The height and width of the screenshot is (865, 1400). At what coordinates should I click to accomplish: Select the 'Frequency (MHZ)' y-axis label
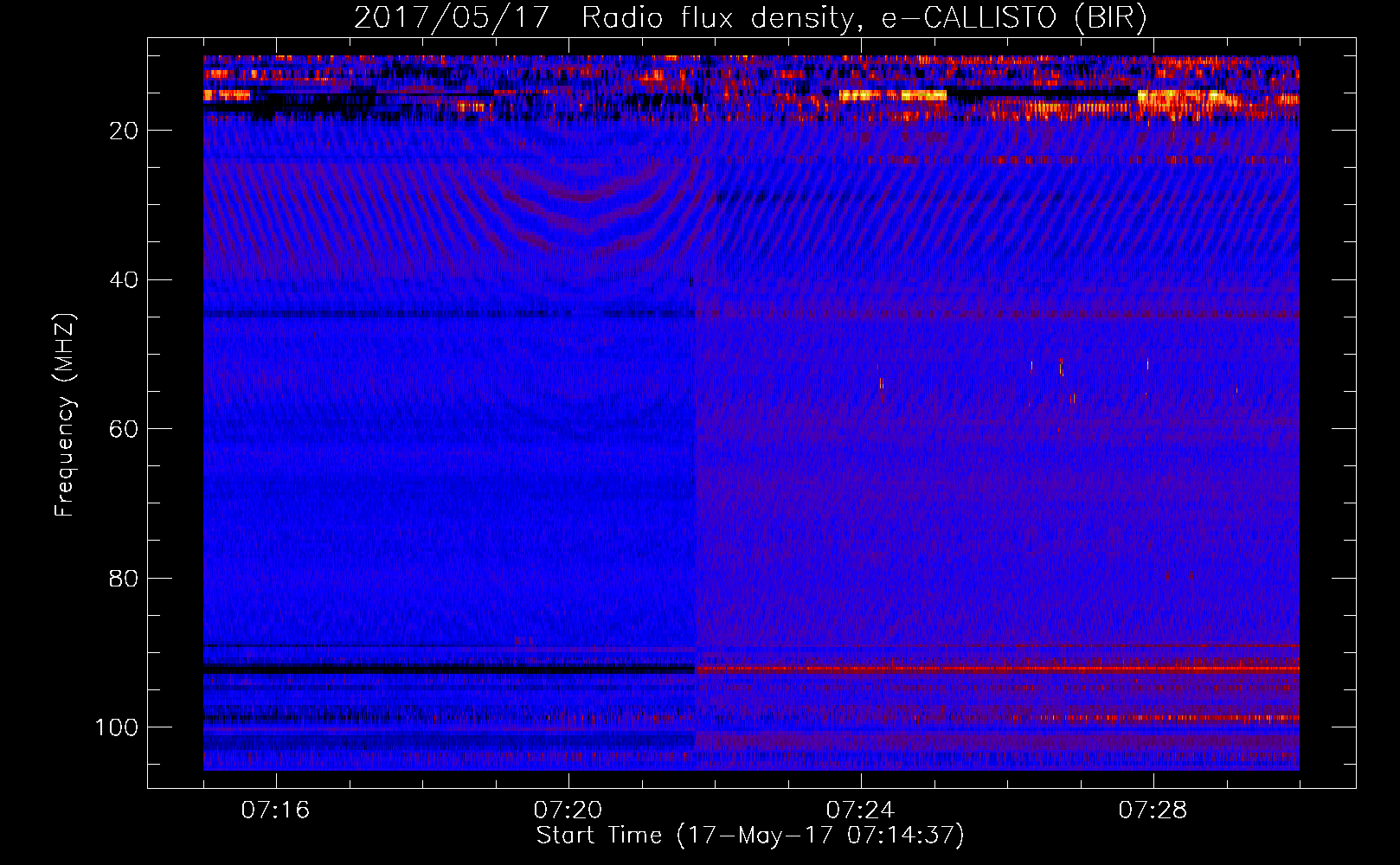[x=66, y=415]
